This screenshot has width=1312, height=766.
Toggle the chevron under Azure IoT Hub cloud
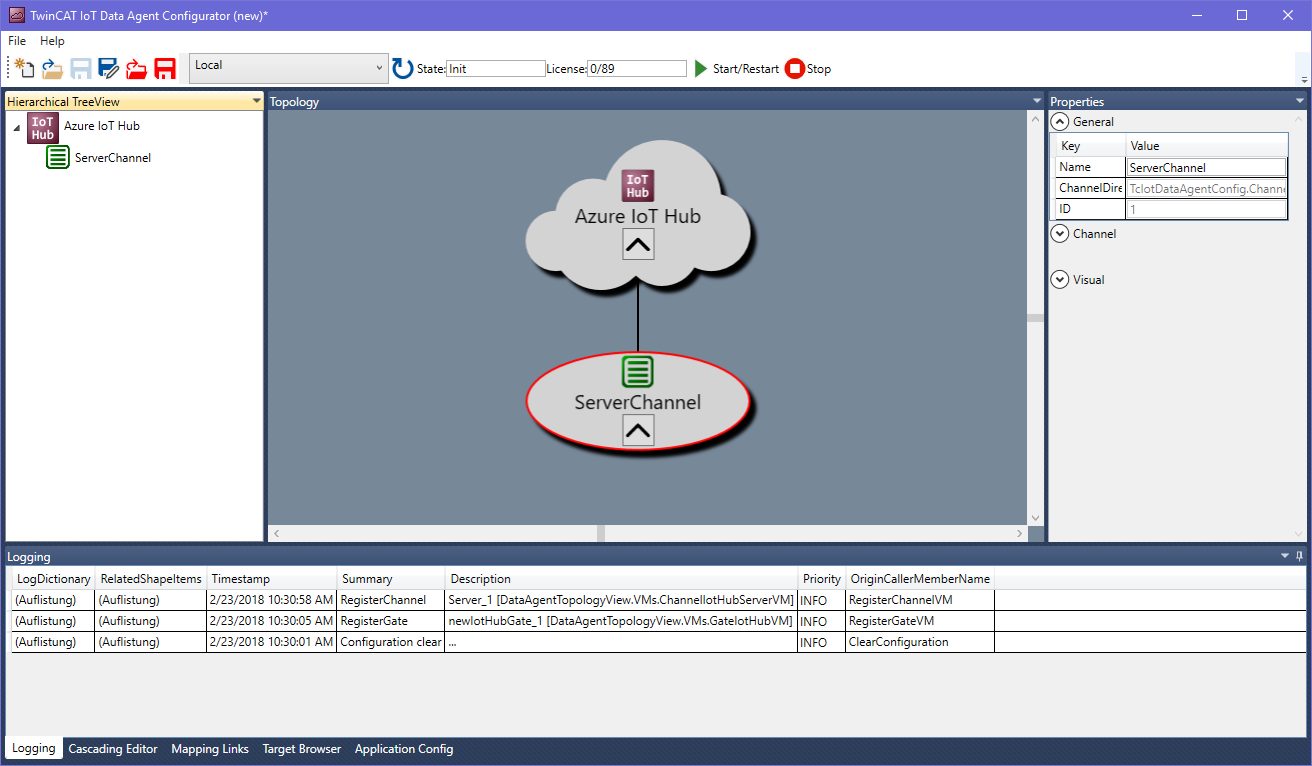638,243
